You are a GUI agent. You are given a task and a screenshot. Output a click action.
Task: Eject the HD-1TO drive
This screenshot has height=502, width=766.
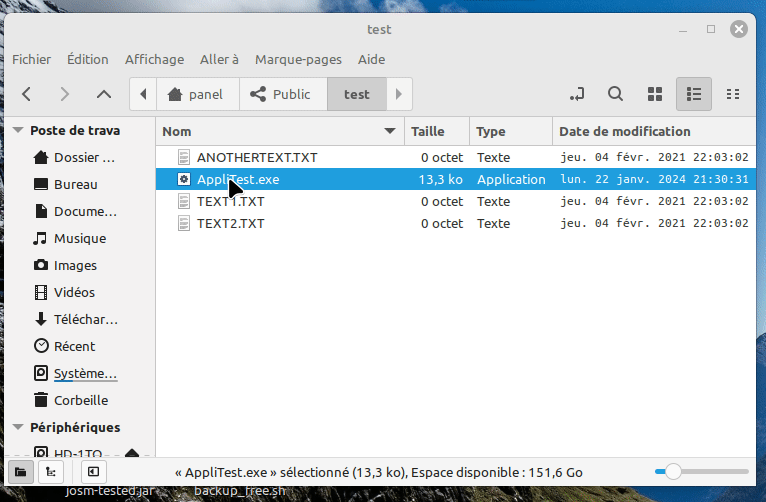(x=132, y=453)
